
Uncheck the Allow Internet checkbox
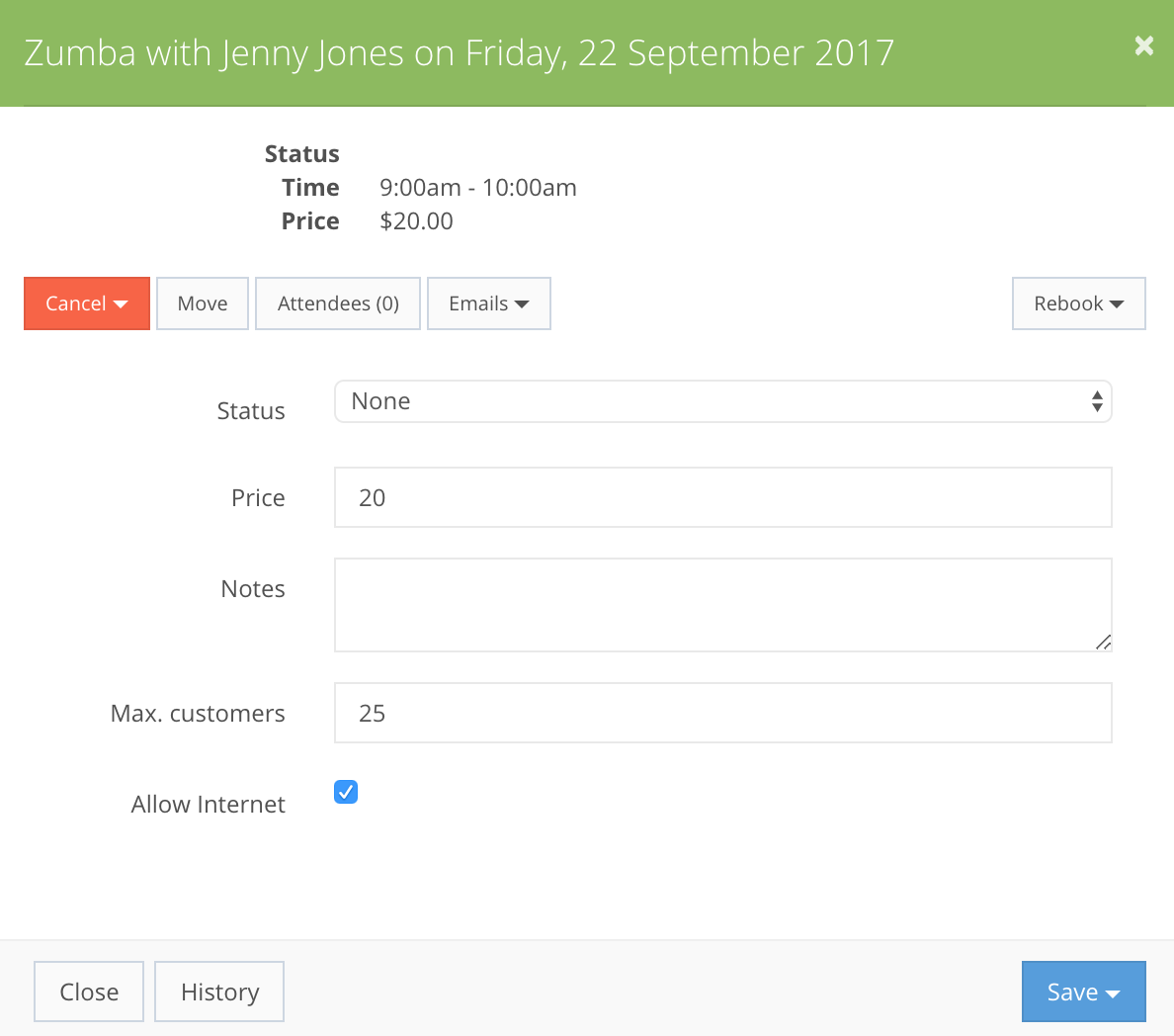(346, 792)
